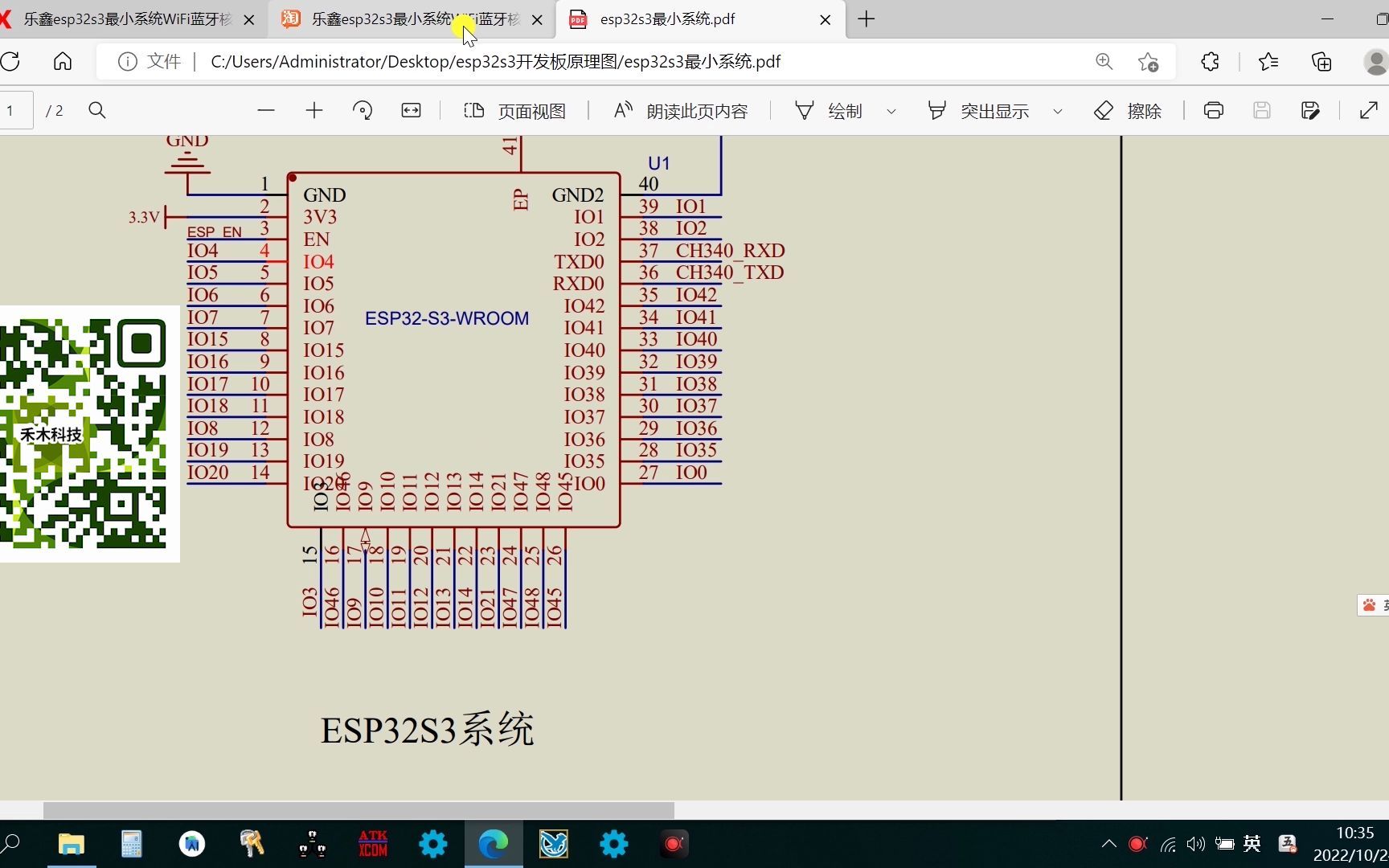Launch ATK XCOM serial tool from the taskbar
Viewport: 1389px width, 868px height.
[x=373, y=844]
